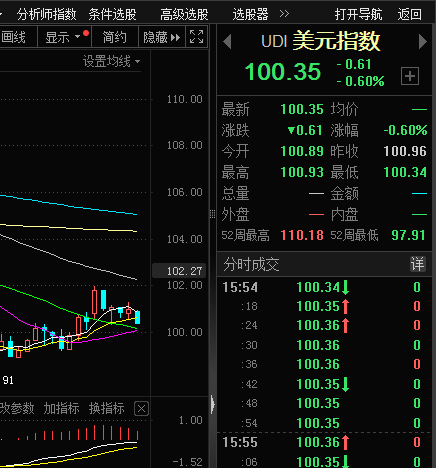Go to next symbol with right arrow
This screenshot has width=436, height=468.
(x=423, y=42)
